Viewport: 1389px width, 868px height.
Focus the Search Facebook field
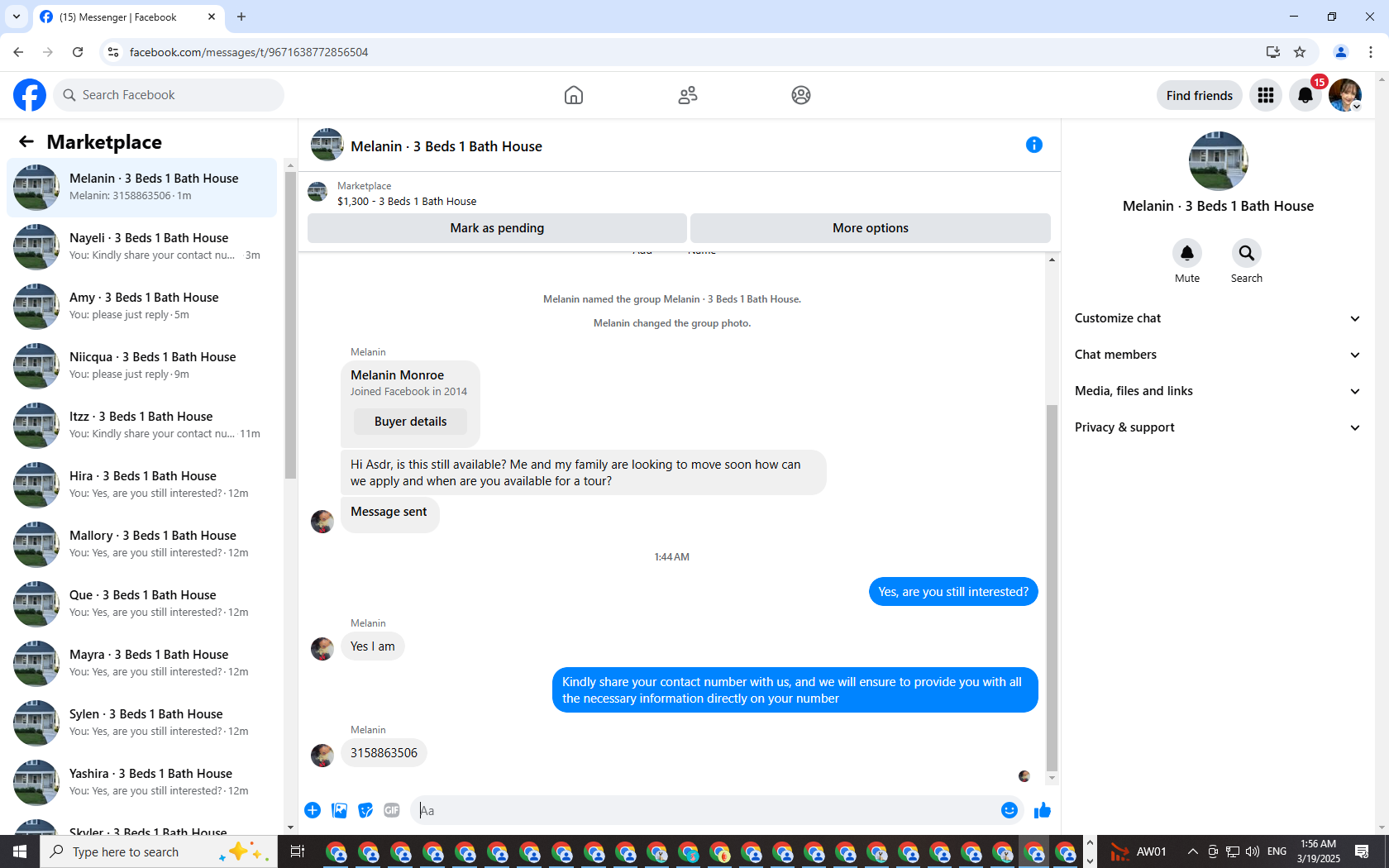tap(169, 95)
